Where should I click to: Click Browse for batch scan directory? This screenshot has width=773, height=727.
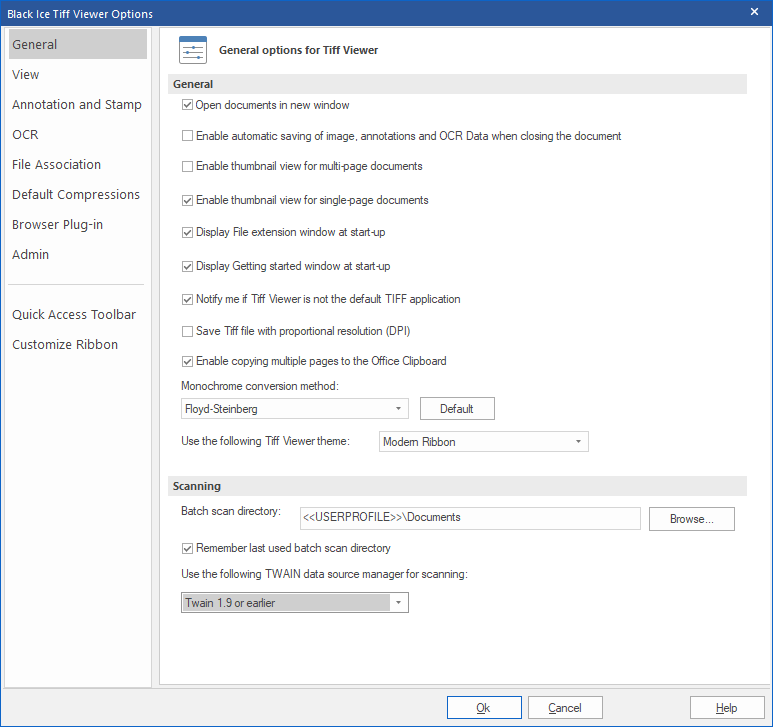[692, 519]
